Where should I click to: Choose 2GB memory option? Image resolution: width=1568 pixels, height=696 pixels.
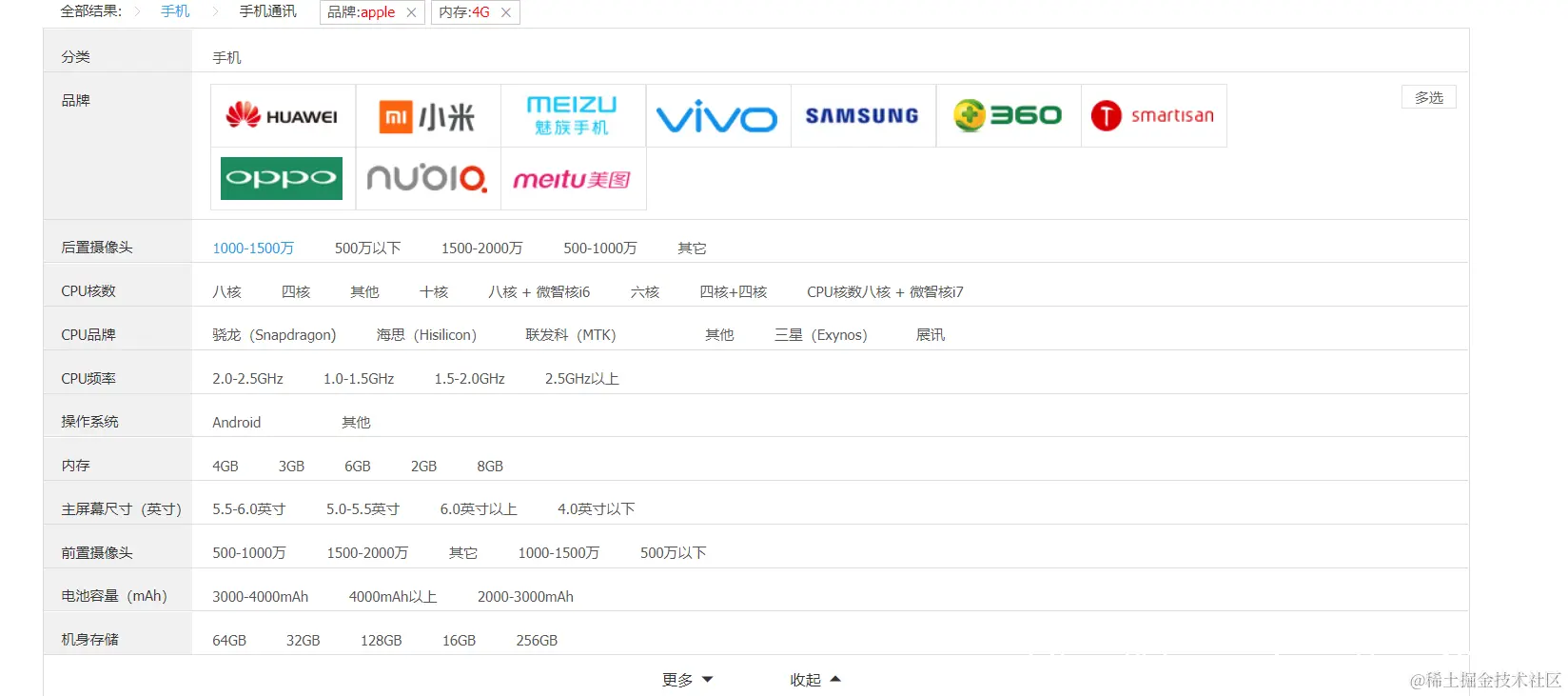point(423,467)
